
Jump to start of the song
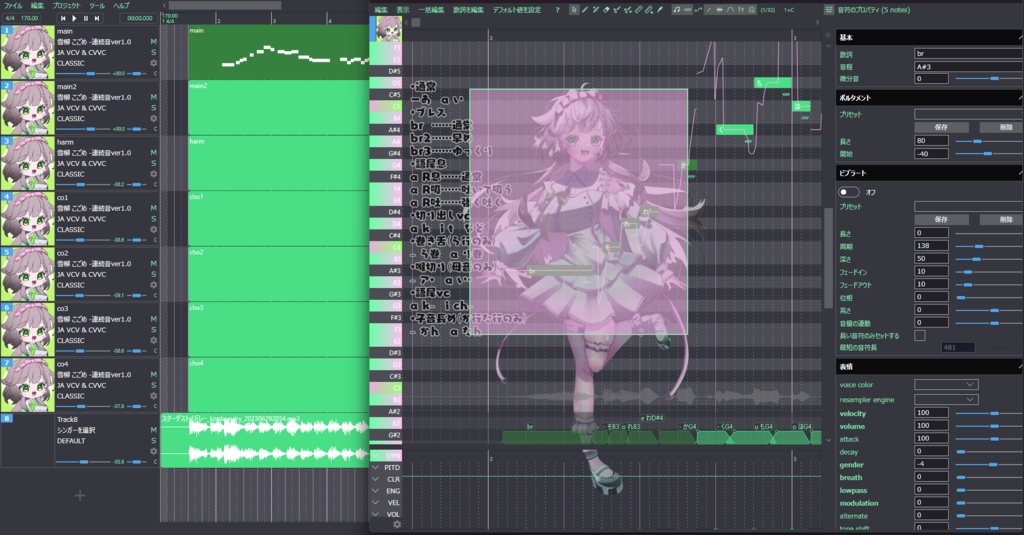click(63, 18)
